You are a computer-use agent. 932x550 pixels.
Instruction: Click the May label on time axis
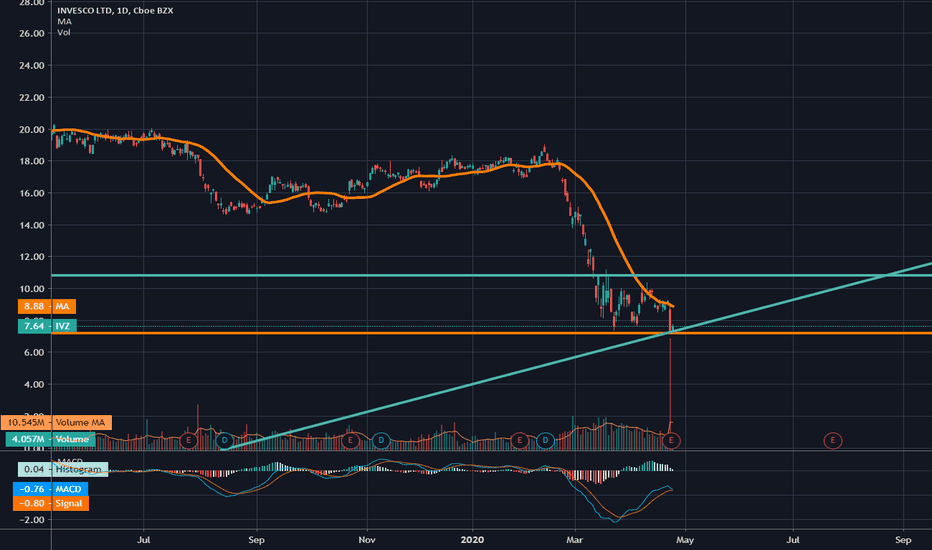click(x=685, y=540)
